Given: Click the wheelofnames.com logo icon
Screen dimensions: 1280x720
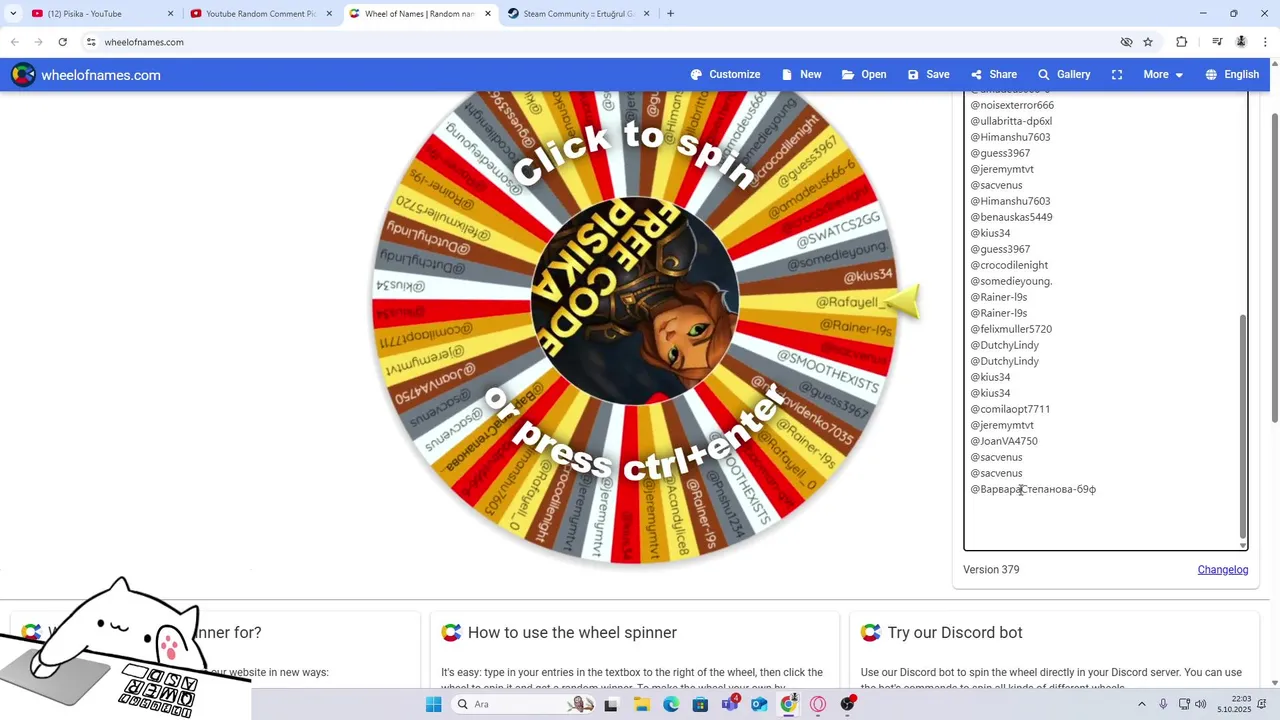Looking at the screenshot, I should tap(23, 75).
